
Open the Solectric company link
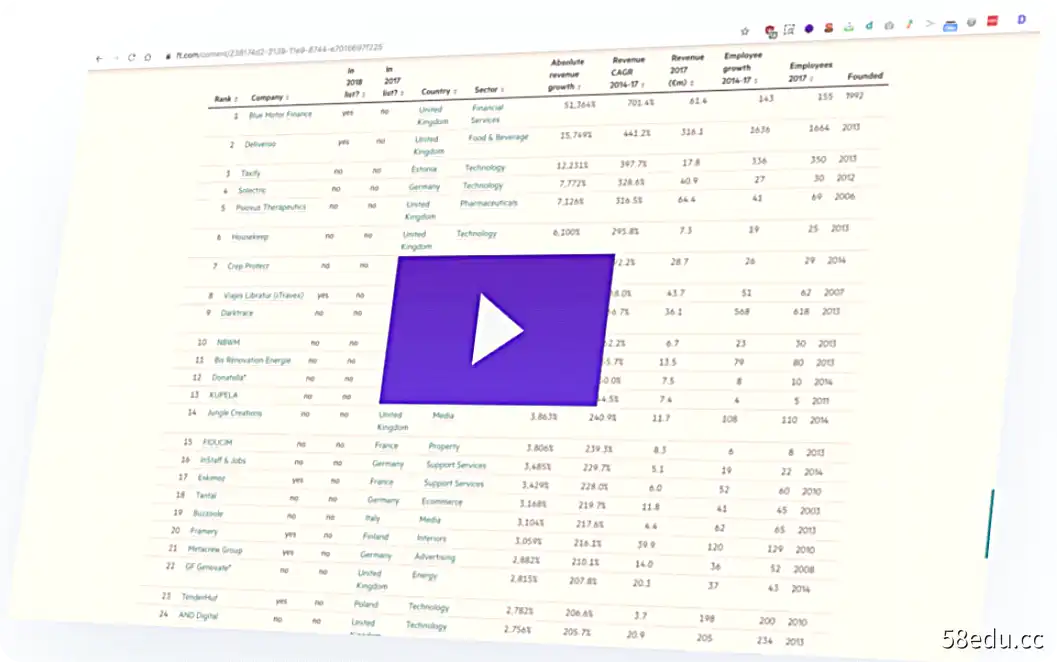pyautogui.click(x=252, y=191)
